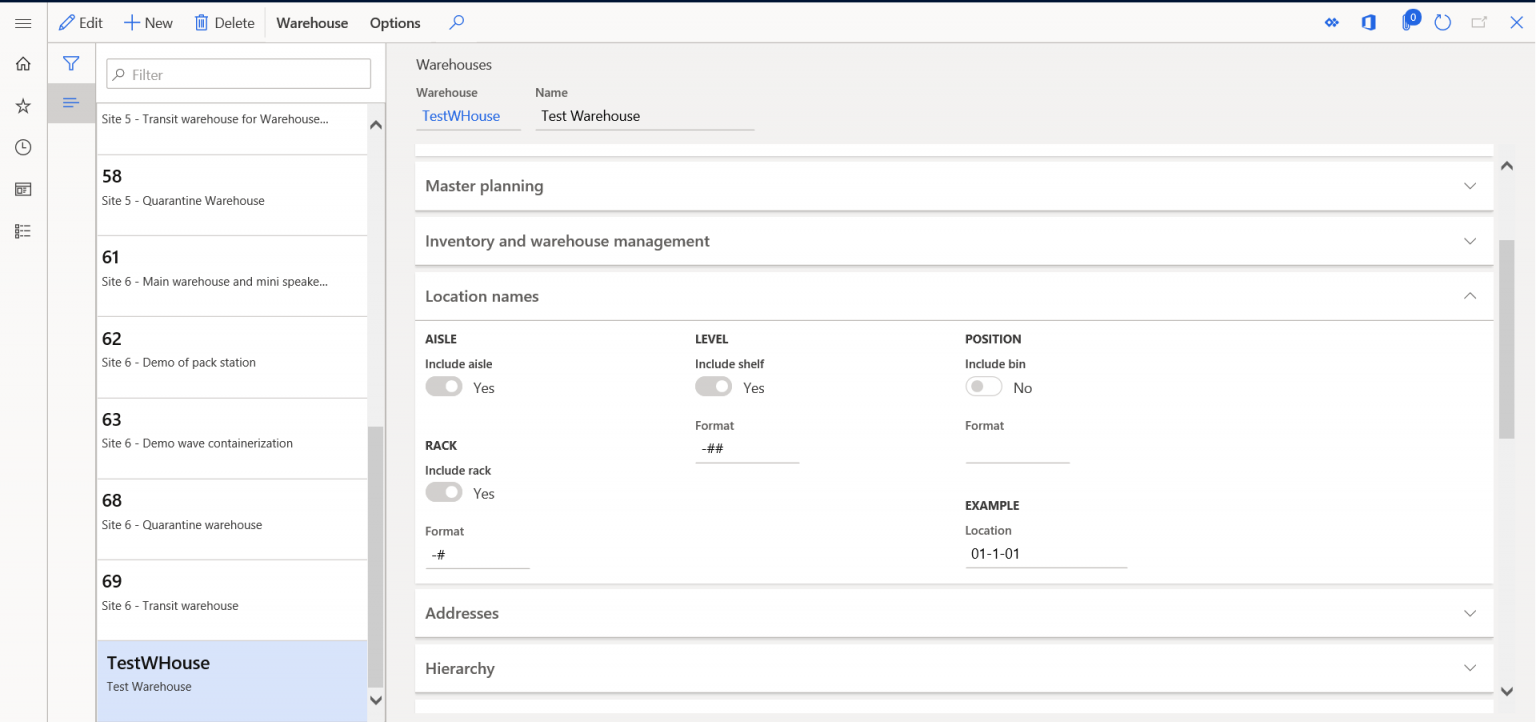The height and width of the screenshot is (722, 1536).
Task: Select the star icon to view favorites
Action: click(x=22, y=105)
